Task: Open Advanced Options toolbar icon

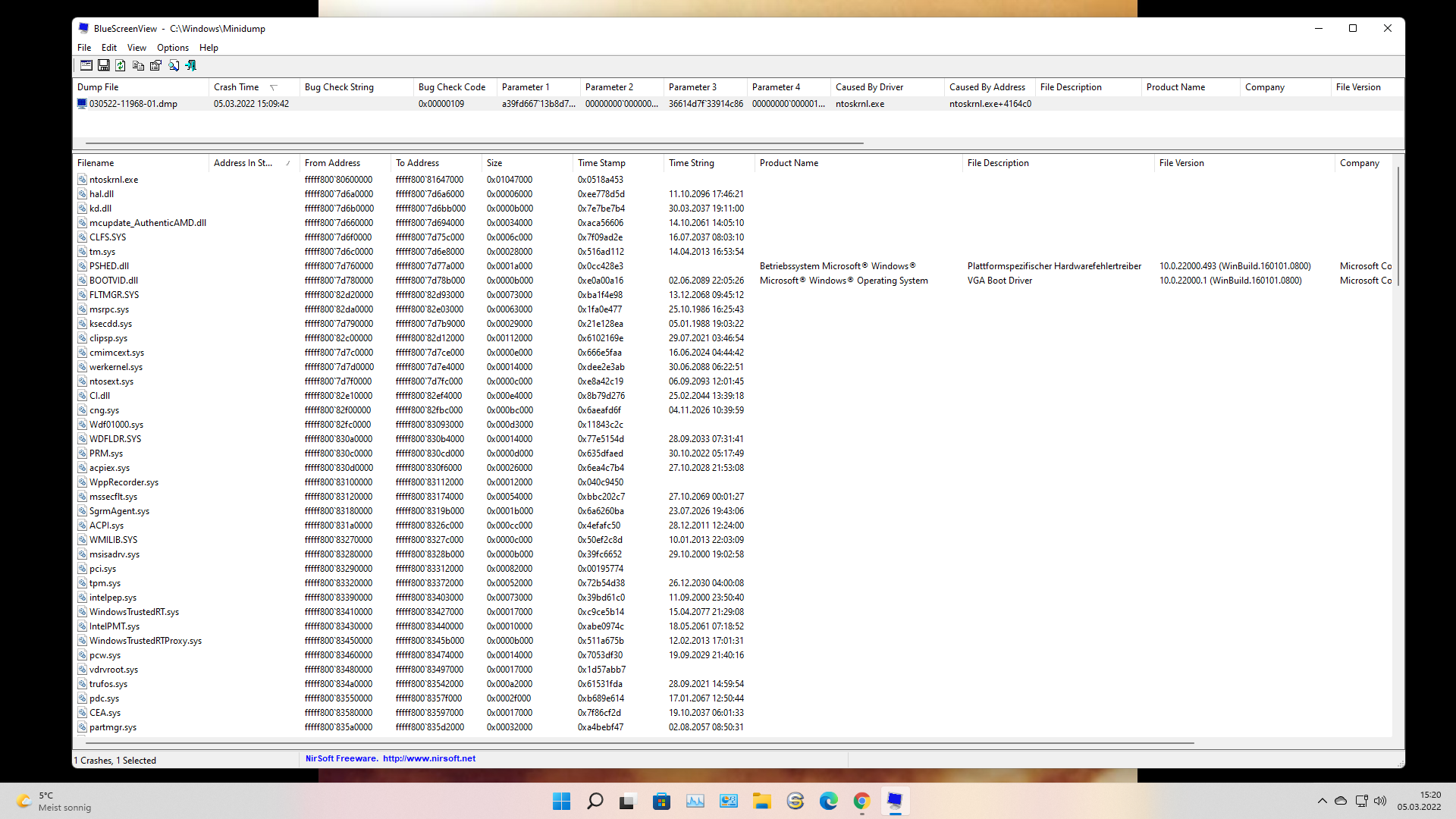Action: pos(86,66)
